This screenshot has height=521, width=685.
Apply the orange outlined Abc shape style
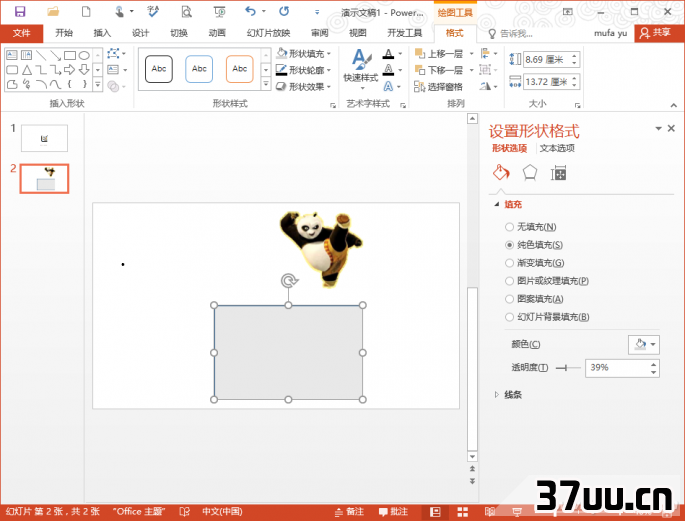(x=240, y=69)
